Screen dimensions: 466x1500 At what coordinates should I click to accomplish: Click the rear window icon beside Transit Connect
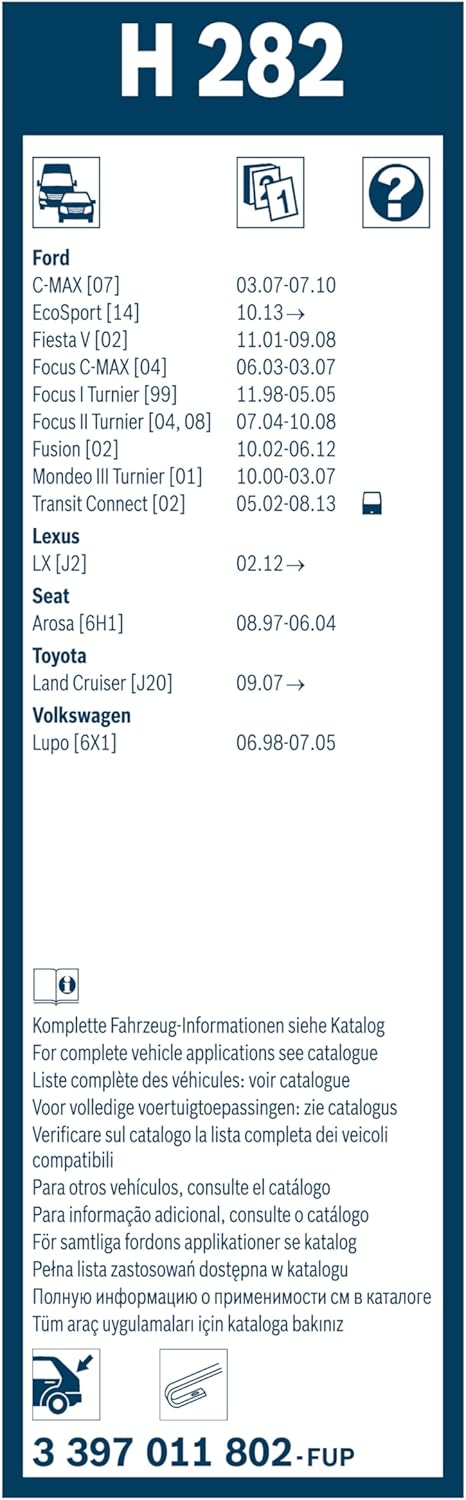pos(374,505)
